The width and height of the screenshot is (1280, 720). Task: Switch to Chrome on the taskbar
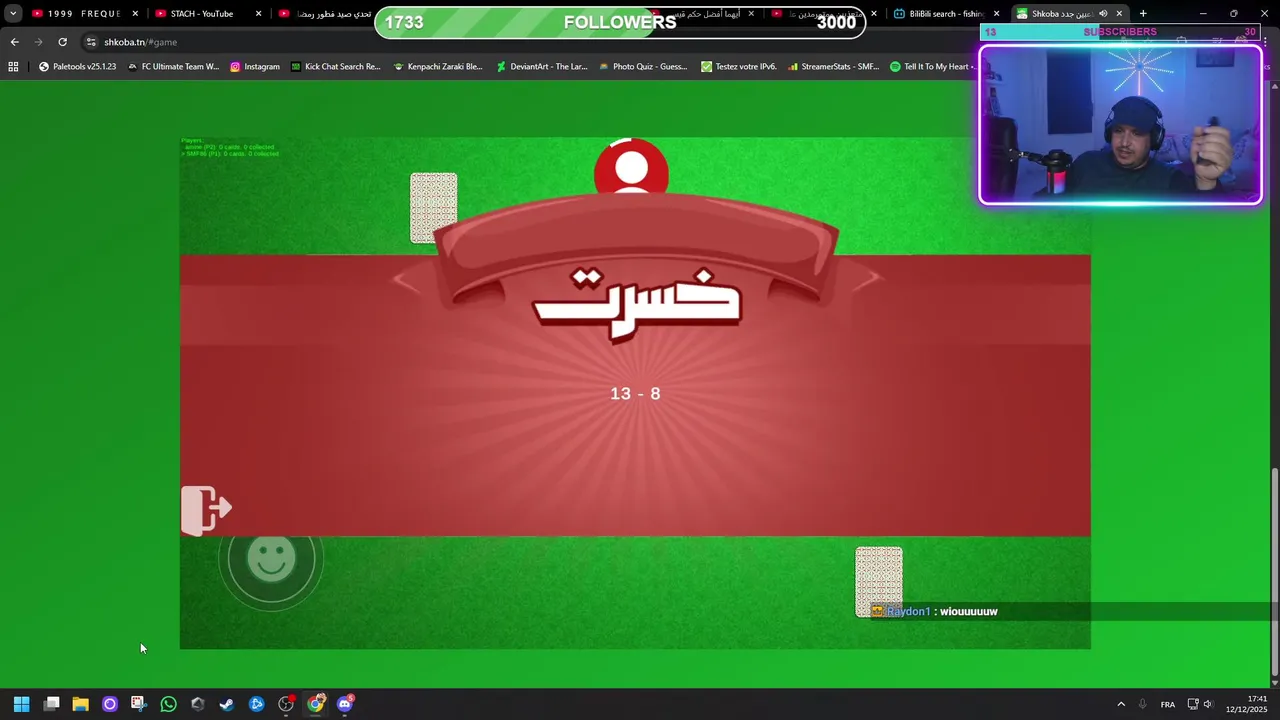[315, 704]
